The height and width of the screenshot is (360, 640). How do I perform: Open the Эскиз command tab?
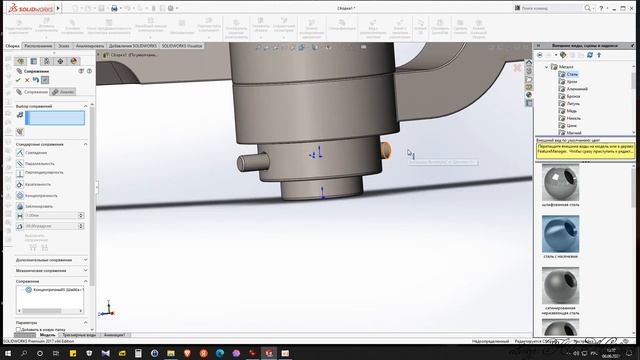64,46
